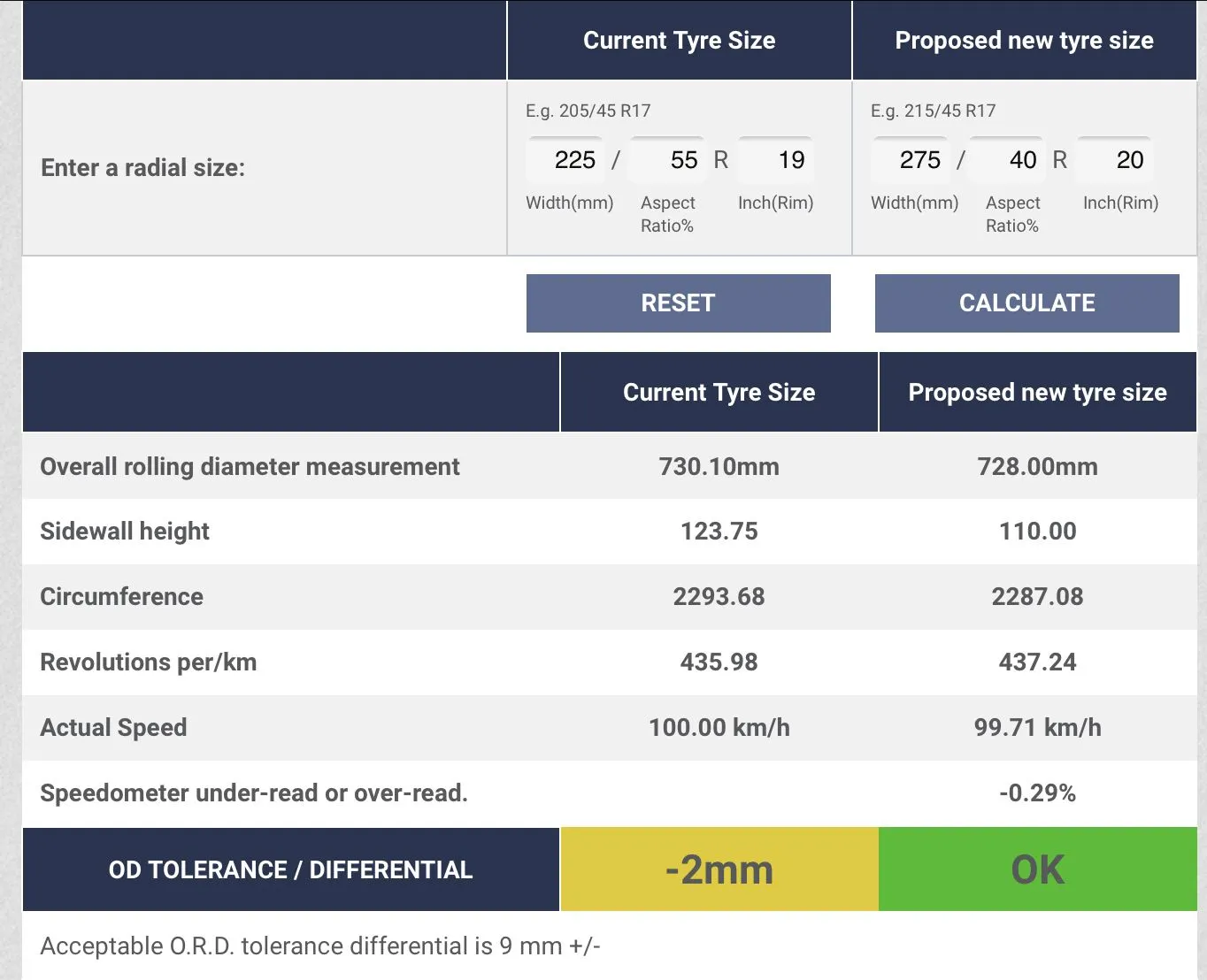The height and width of the screenshot is (980, 1207).
Task: Click the OD TOLERANCE / DIFFERENTIAL heading
Action: tap(290, 870)
